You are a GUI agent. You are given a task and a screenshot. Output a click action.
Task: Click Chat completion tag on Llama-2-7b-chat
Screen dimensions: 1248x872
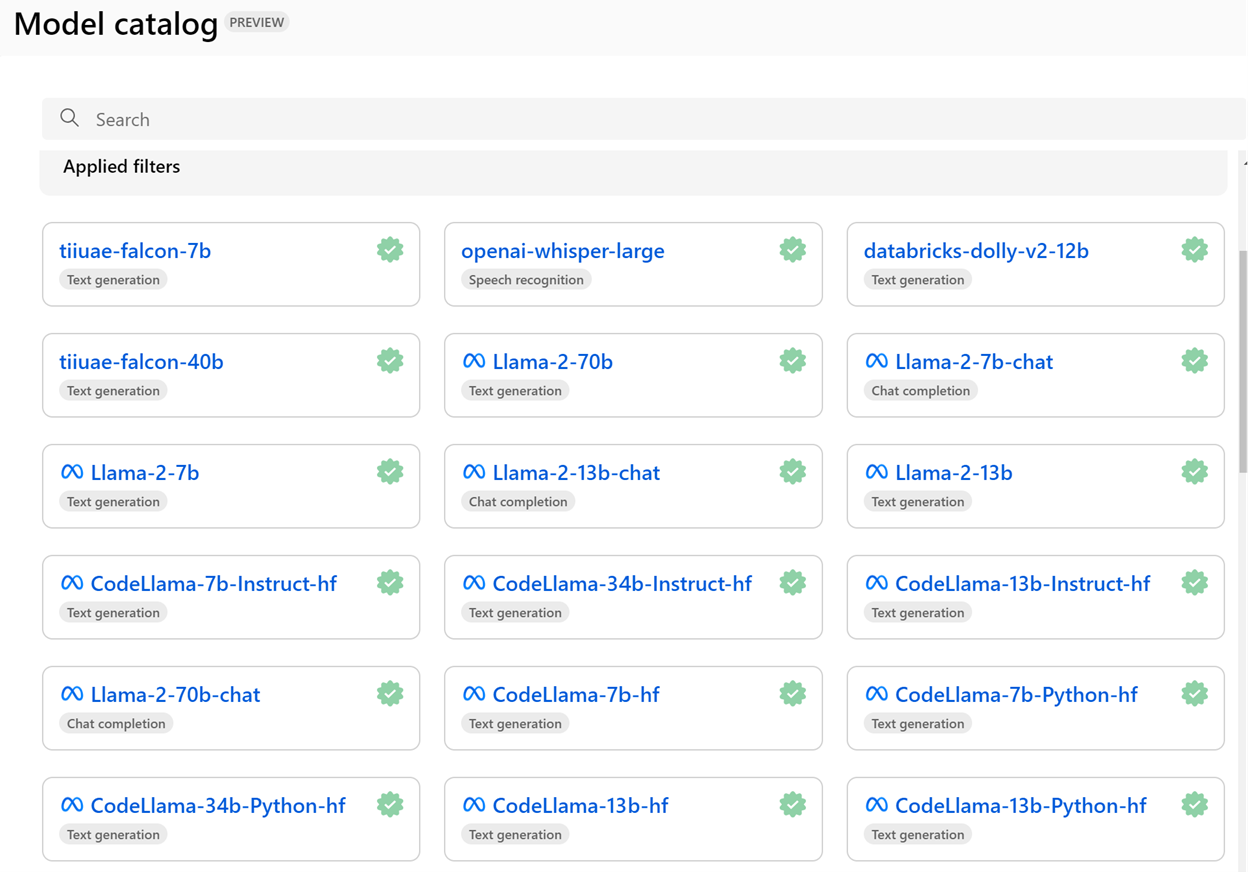pos(920,391)
